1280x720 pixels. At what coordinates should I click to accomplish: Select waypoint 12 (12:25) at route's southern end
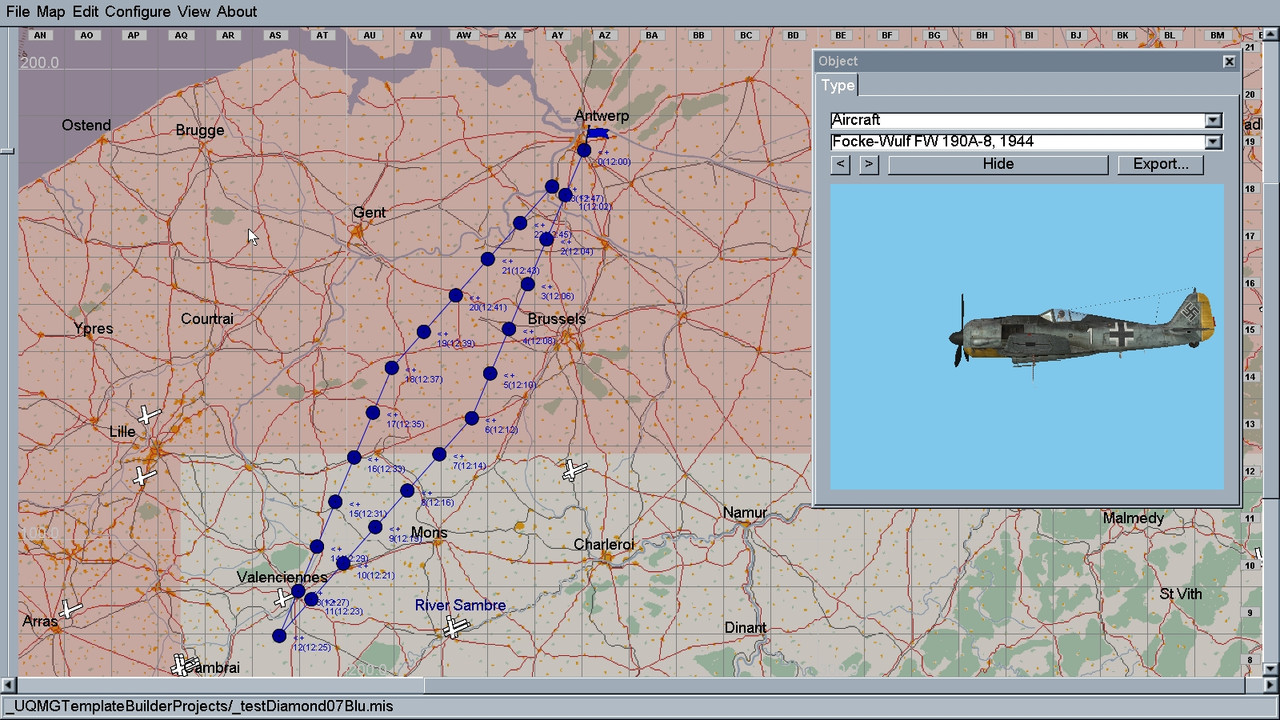click(x=279, y=636)
